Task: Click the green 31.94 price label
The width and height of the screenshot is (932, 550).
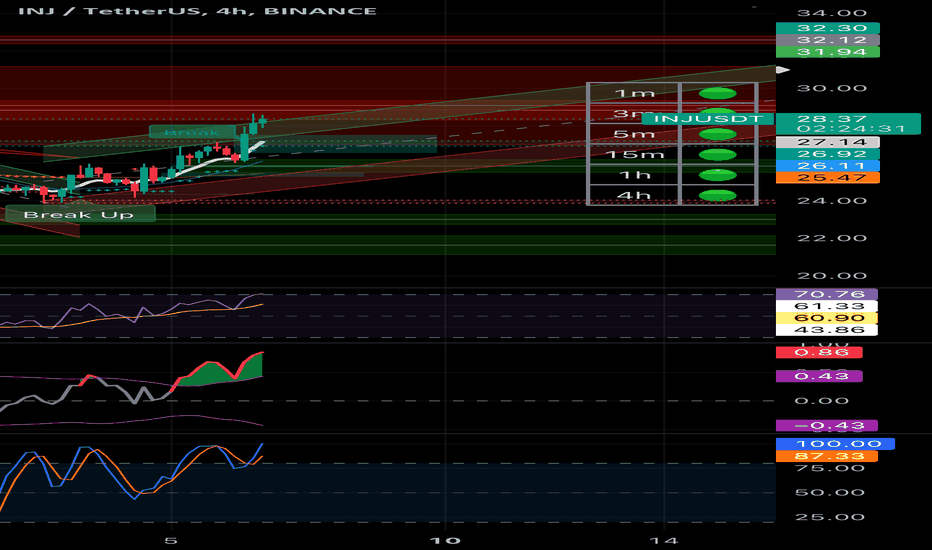Action: (x=827, y=52)
